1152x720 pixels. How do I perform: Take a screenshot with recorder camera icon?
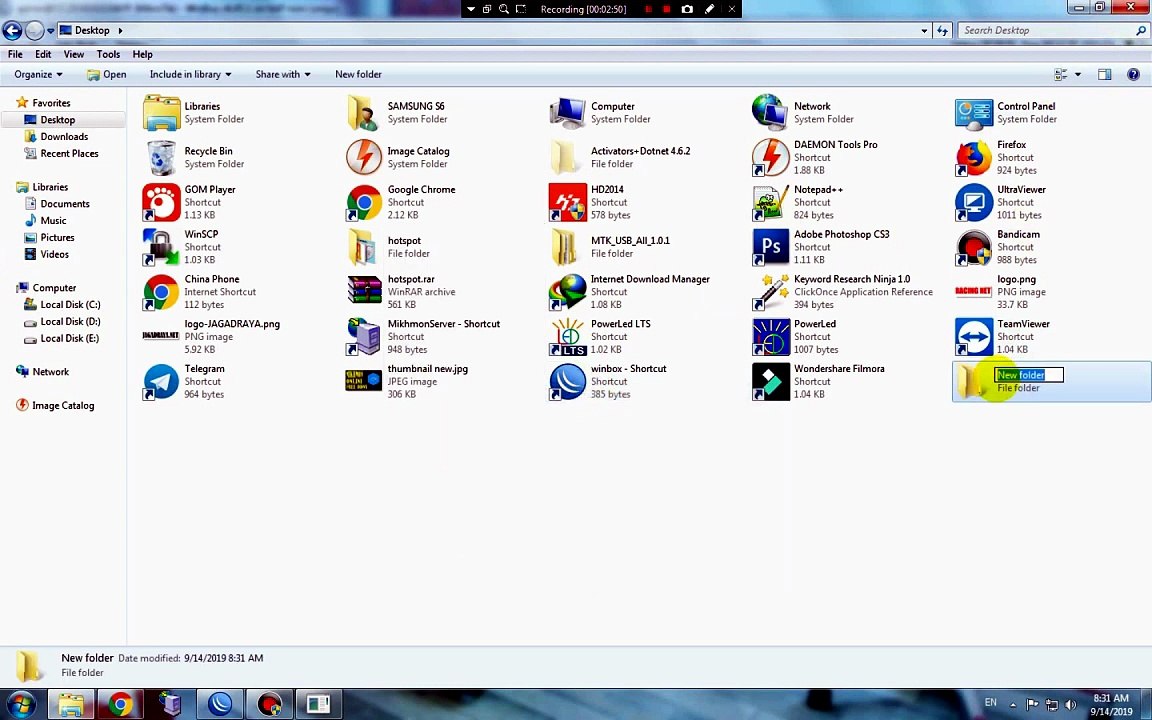[687, 10]
